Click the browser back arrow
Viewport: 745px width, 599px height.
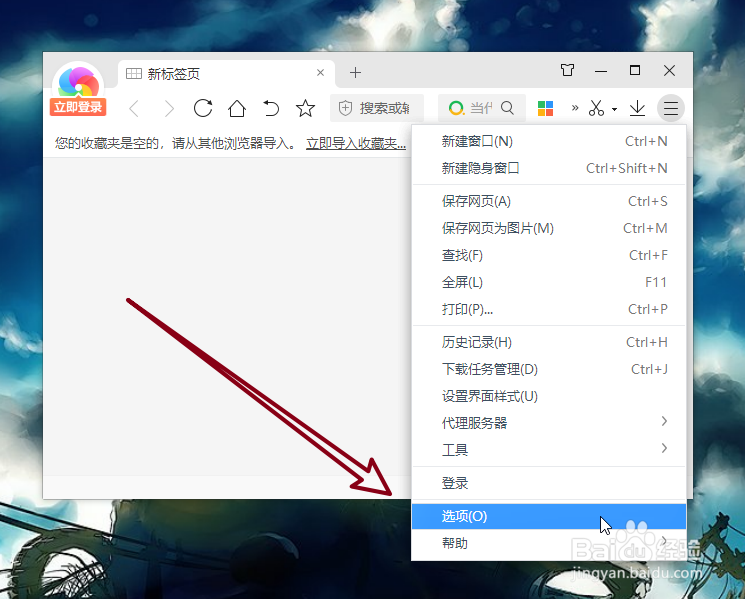pyautogui.click(x=134, y=109)
